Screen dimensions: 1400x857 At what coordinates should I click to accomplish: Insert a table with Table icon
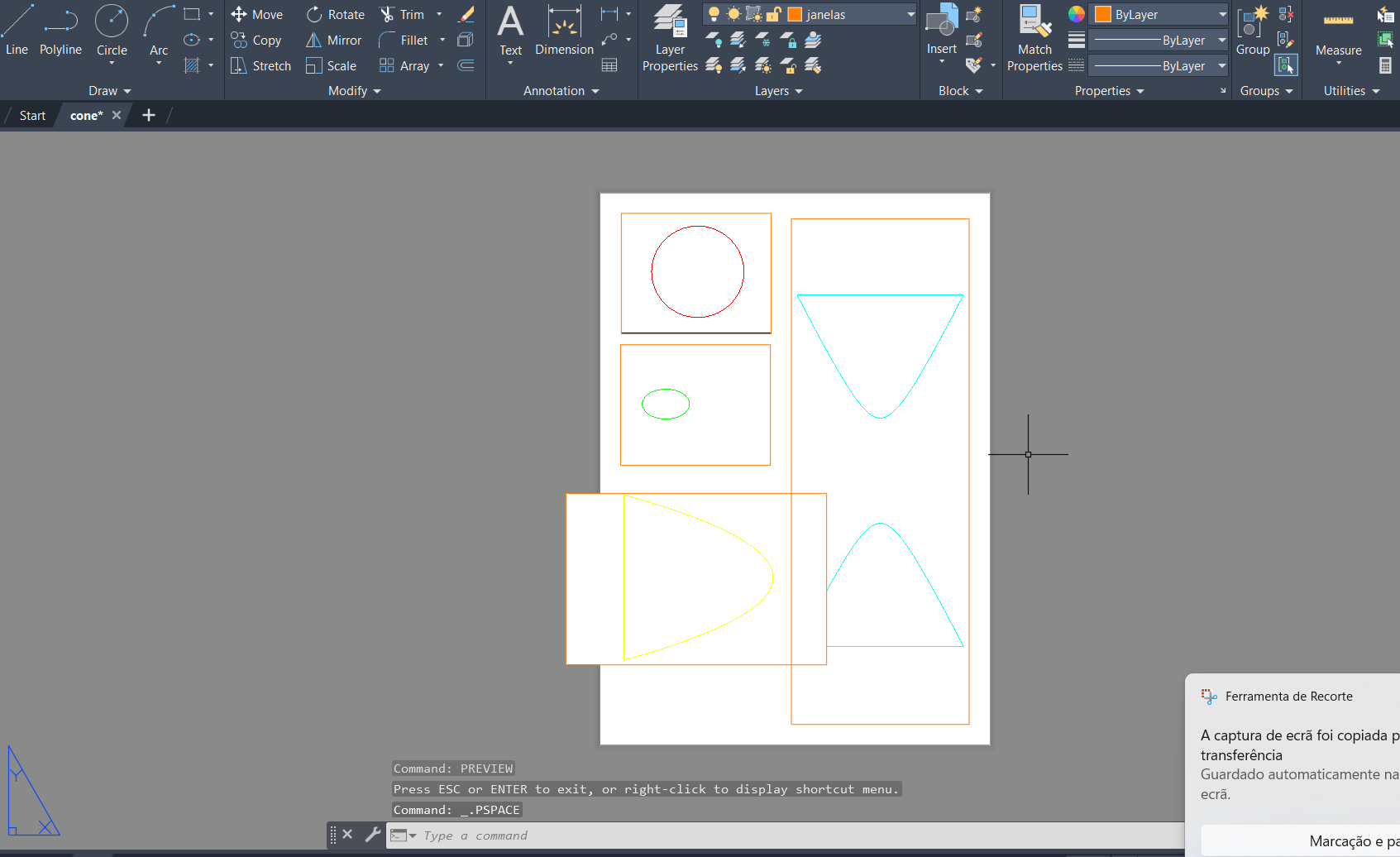609,65
